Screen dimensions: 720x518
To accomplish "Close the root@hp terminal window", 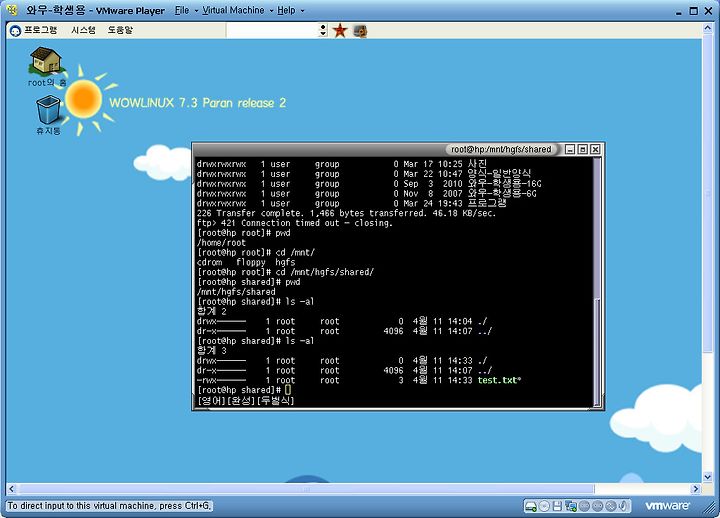I will tap(595, 149).
